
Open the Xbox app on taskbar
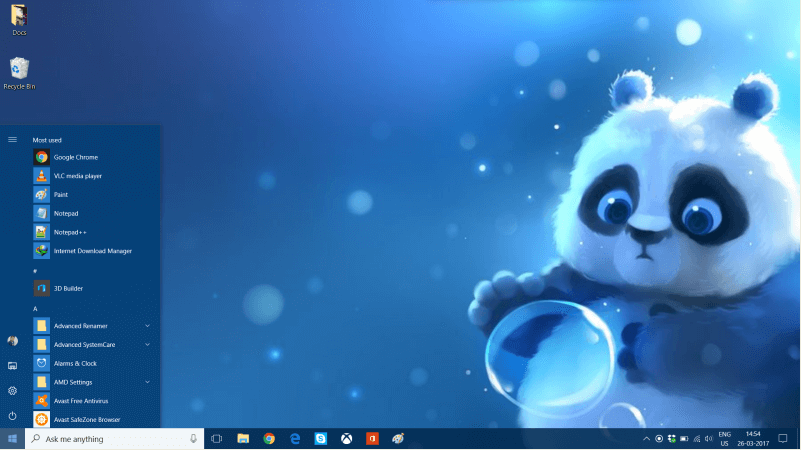pyautogui.click(x=346, y=439)
